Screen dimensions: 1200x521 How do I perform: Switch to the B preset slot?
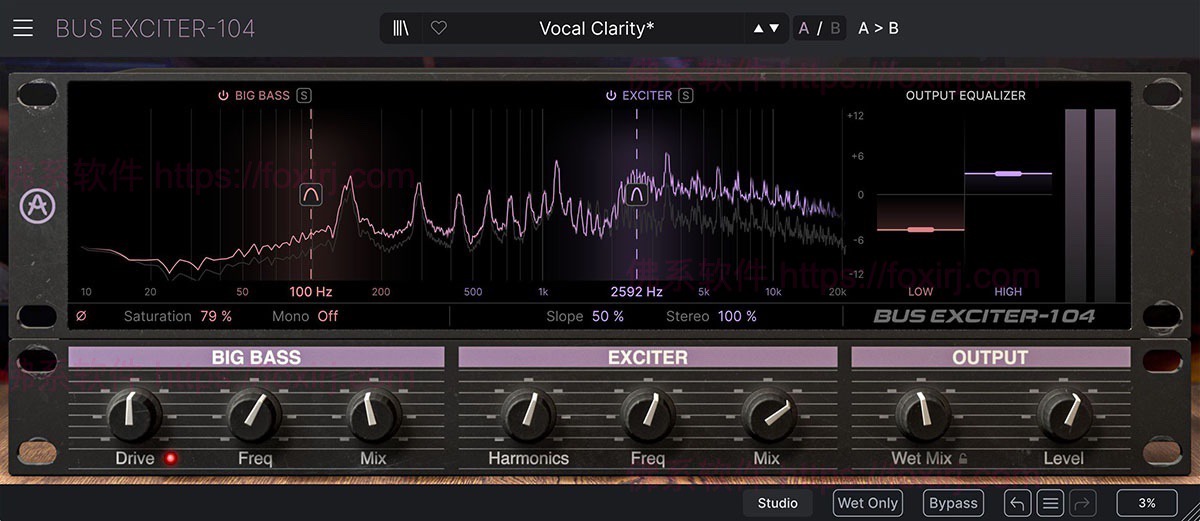click(835, 28)
